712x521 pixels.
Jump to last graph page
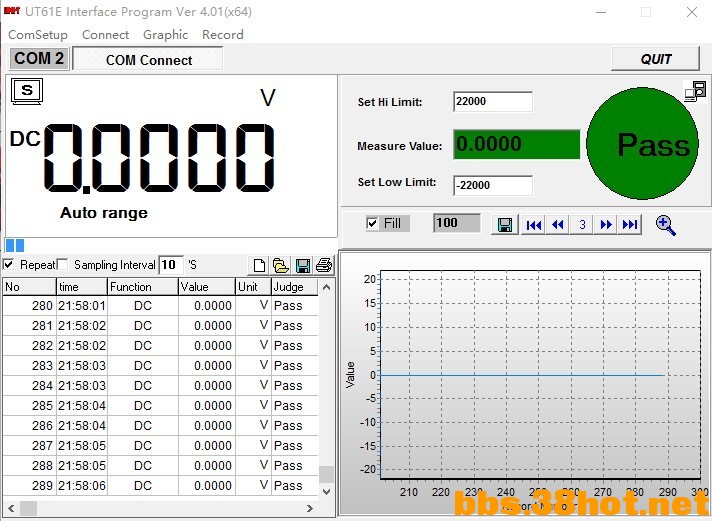pos(630,224)
